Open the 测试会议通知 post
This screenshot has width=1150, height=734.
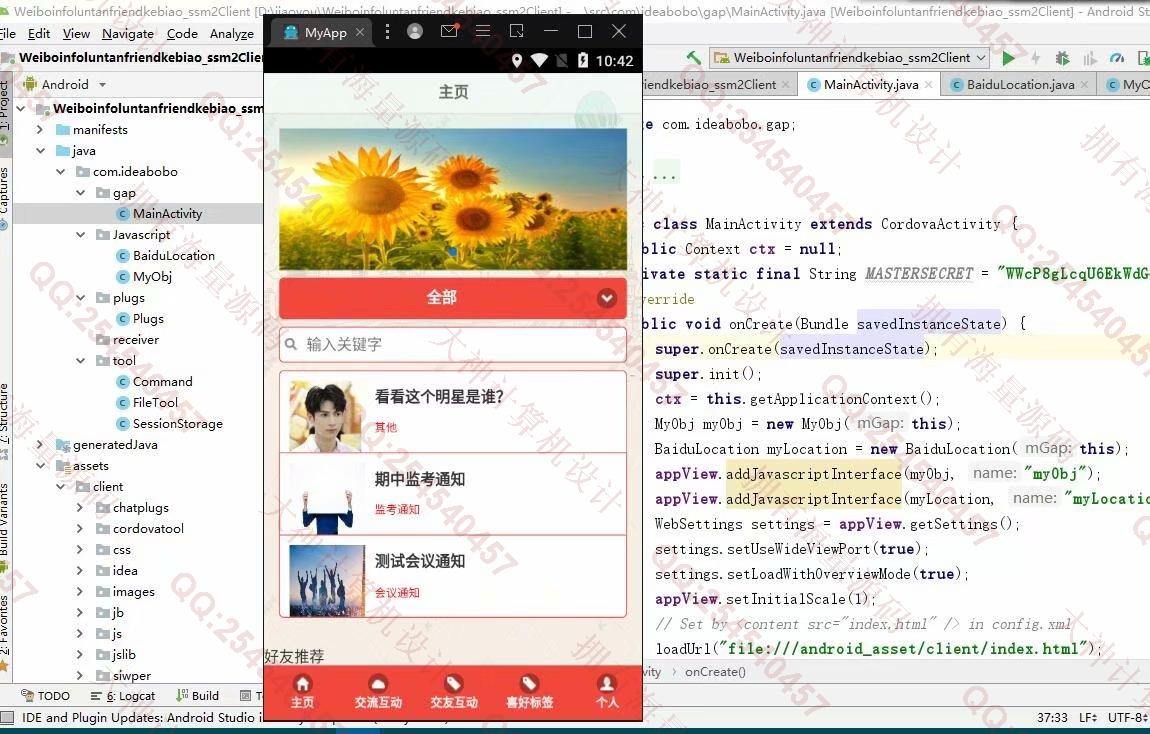(x=453, y=576)
